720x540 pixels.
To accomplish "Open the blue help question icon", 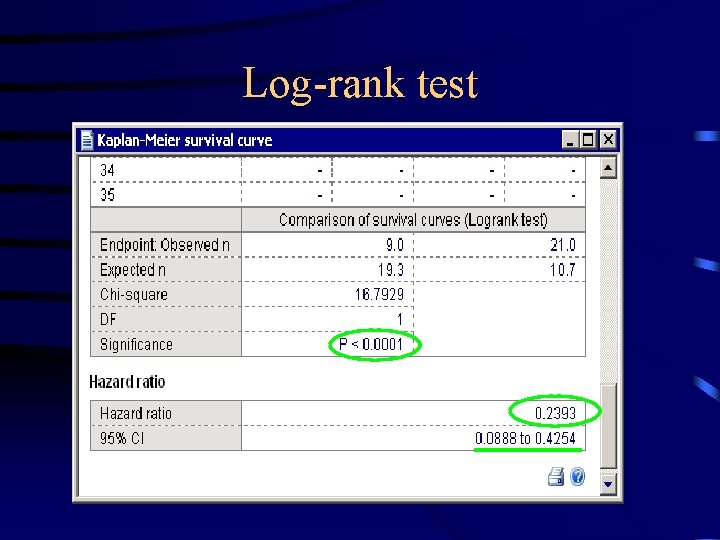I will point(578,477).
